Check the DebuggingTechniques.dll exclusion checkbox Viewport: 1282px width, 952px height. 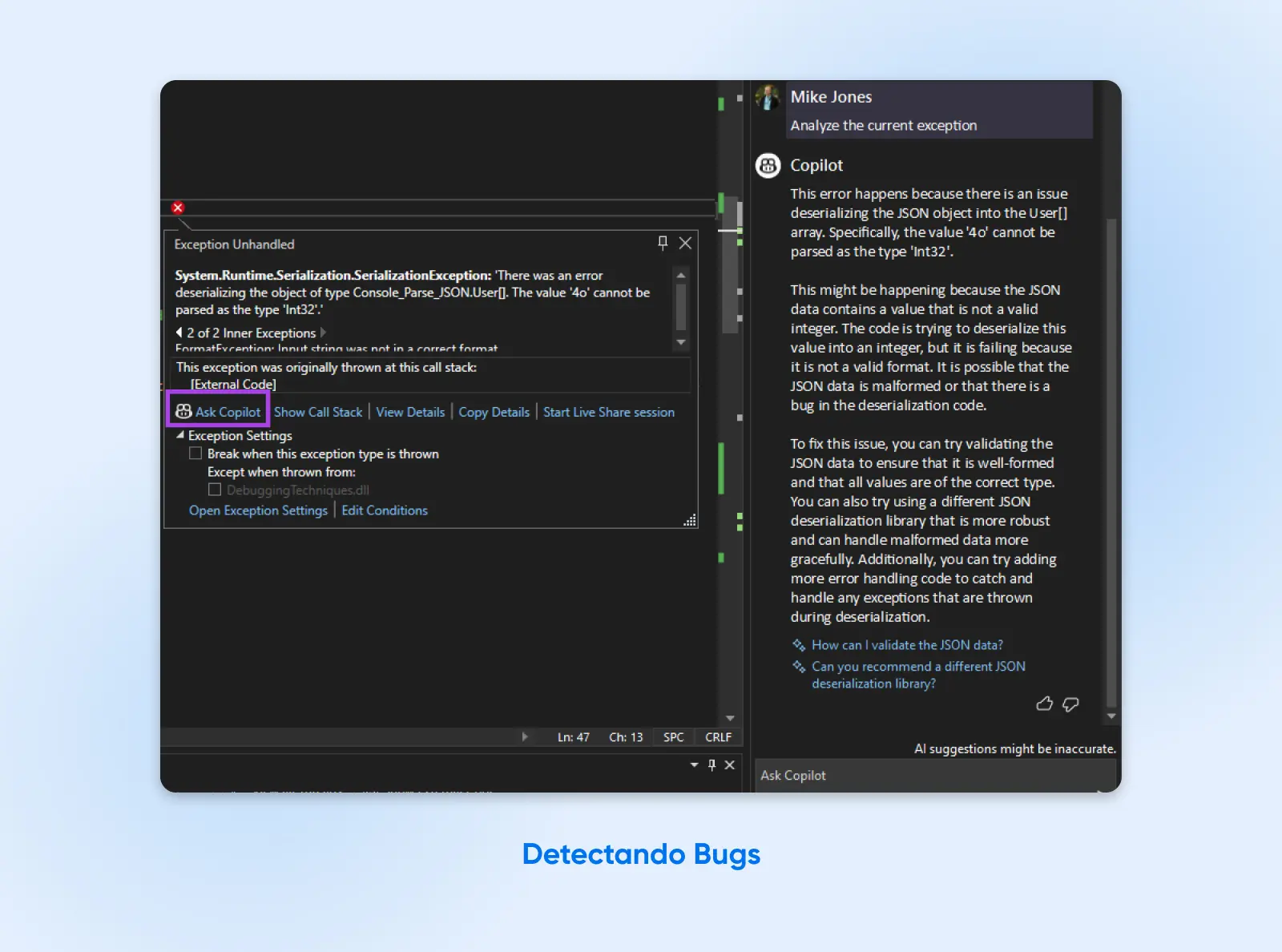tap(214, 489)
